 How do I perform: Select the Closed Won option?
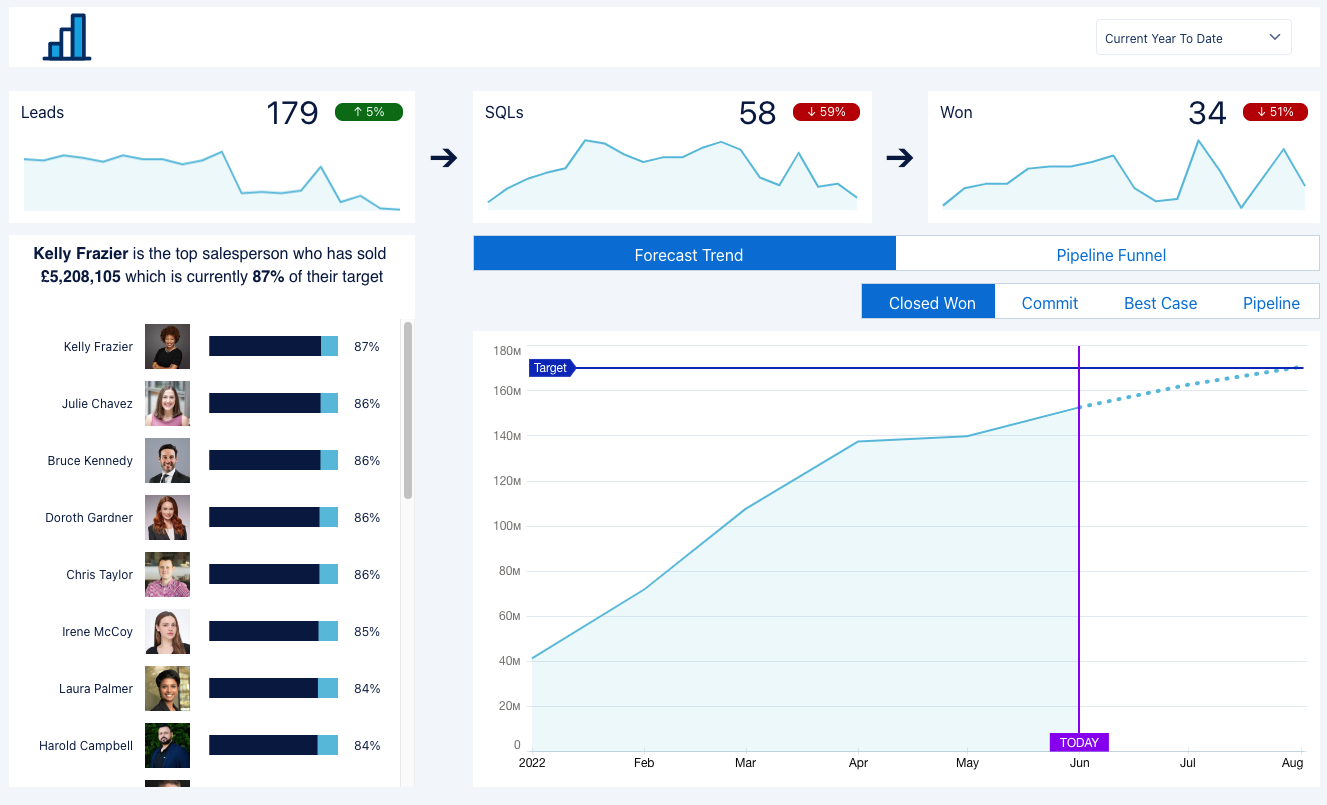coord(931,303)
